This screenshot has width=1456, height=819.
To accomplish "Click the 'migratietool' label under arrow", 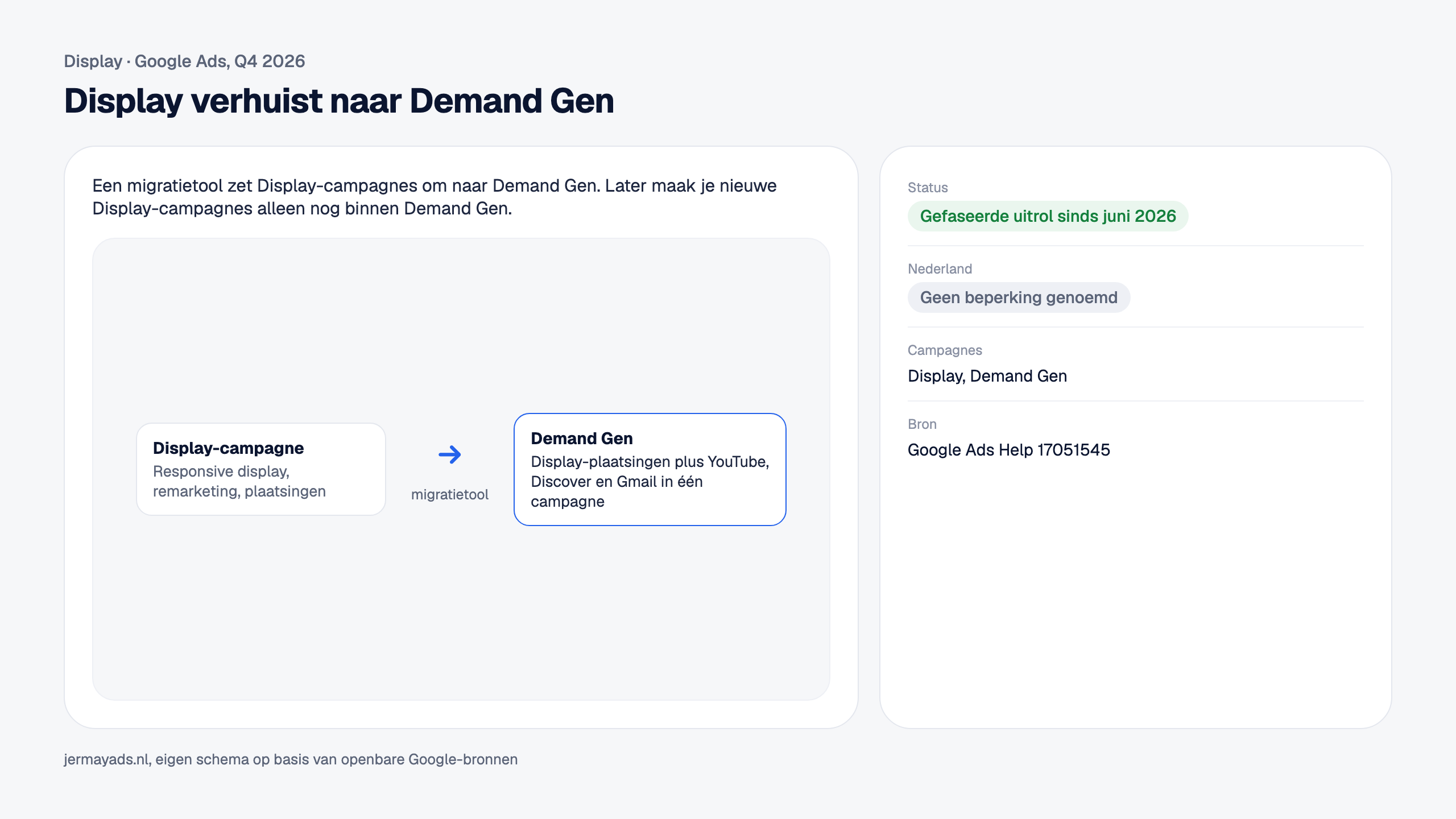I will click(x=449, y=494).
